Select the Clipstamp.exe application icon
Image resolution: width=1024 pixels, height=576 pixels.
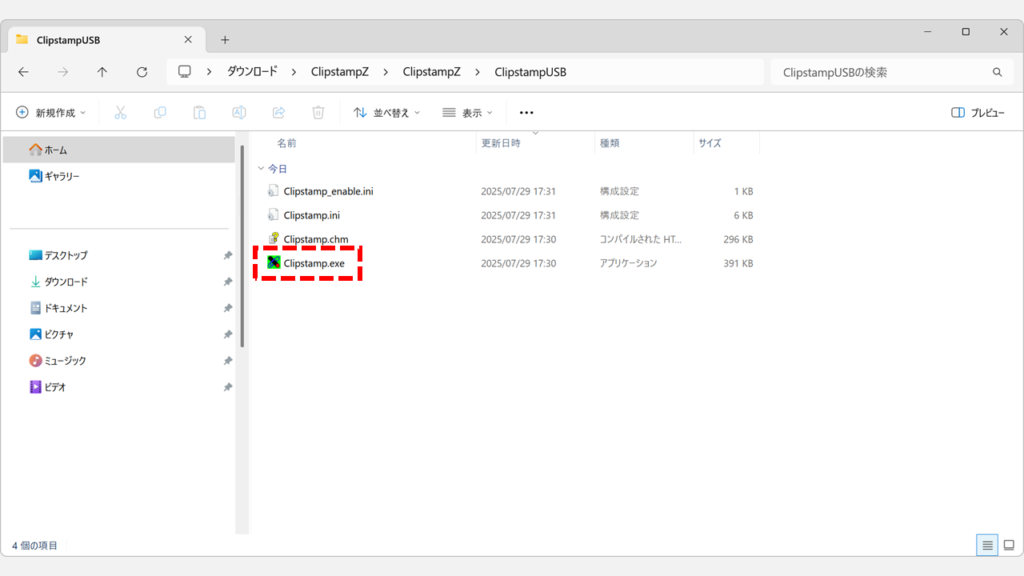(274, 263)
